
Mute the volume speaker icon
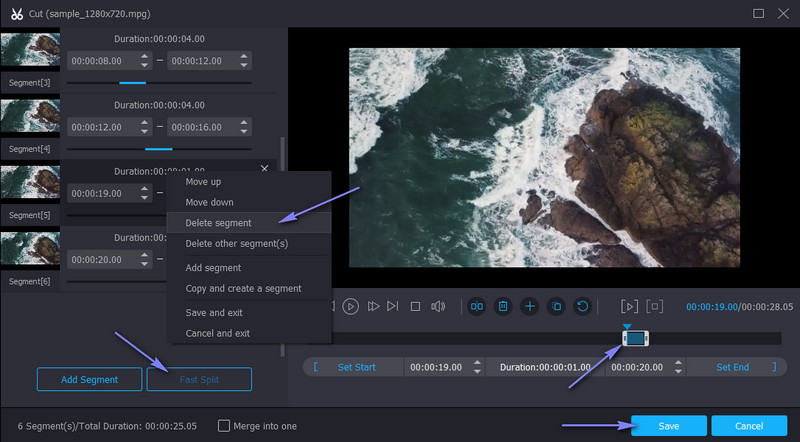click(438, 306)
